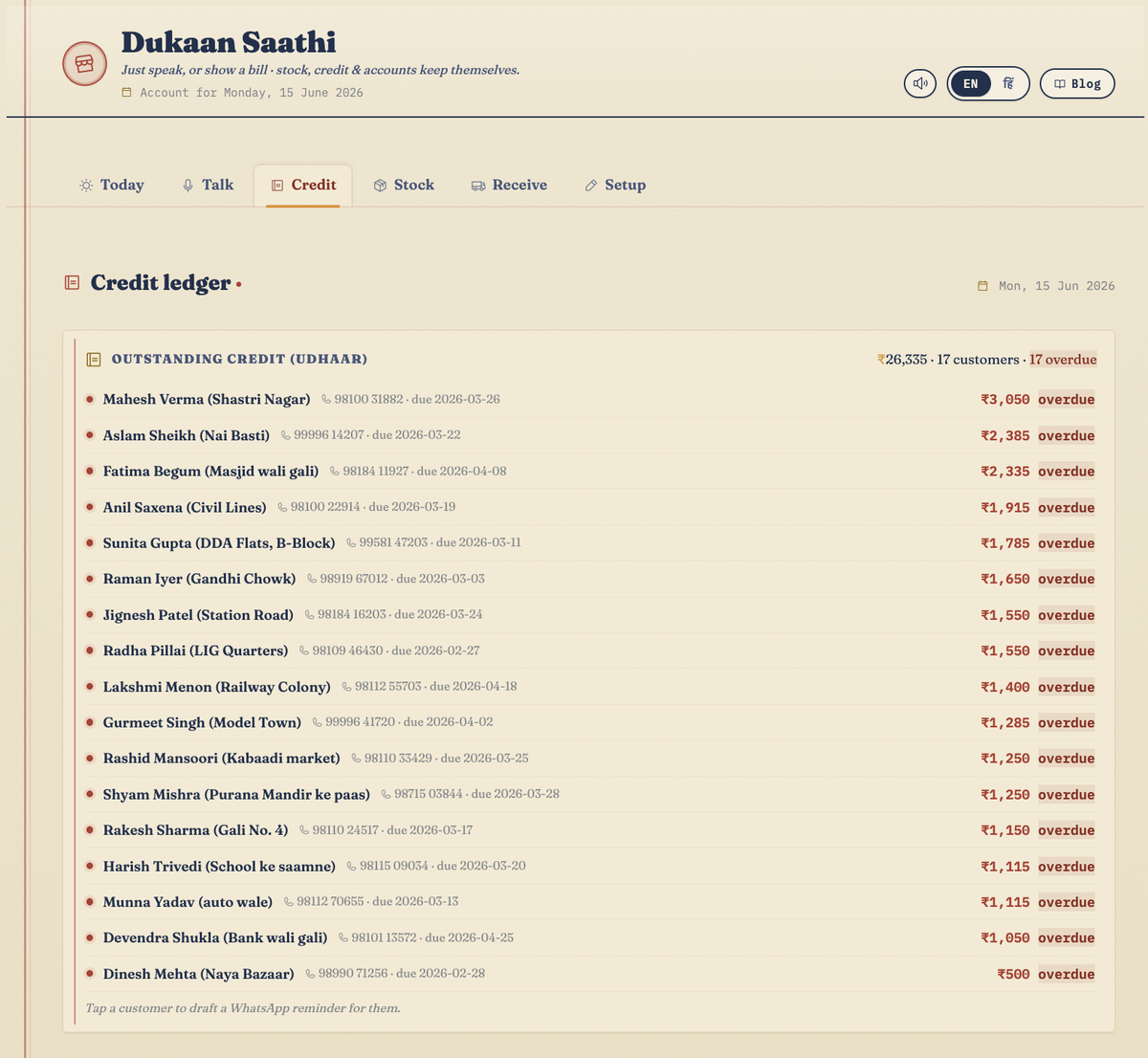Click the calendar icon next to Mon, 15 Jun 2026

(982, 286)
